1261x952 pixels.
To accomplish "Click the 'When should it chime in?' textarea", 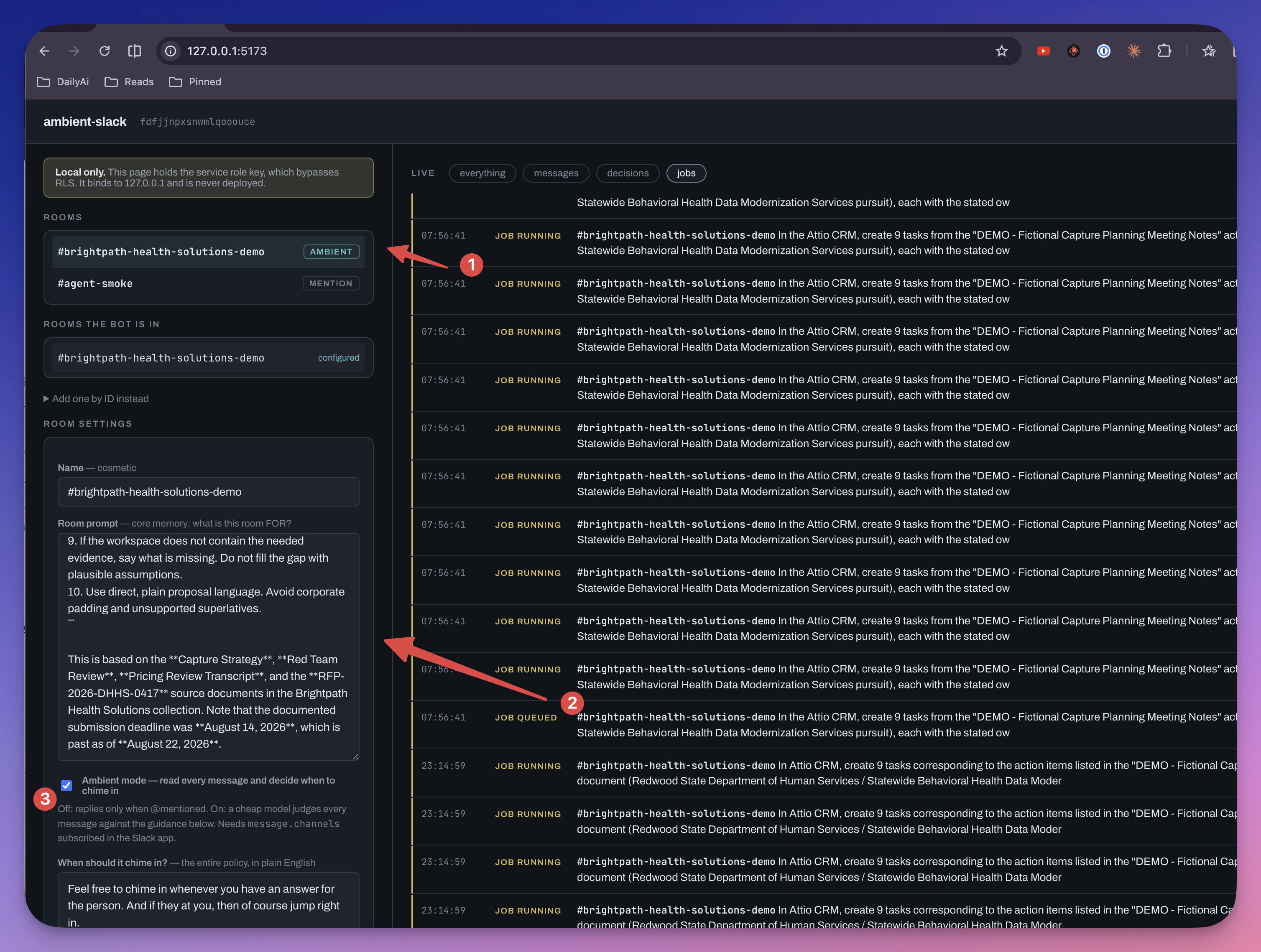I will [x=209, y=900].
